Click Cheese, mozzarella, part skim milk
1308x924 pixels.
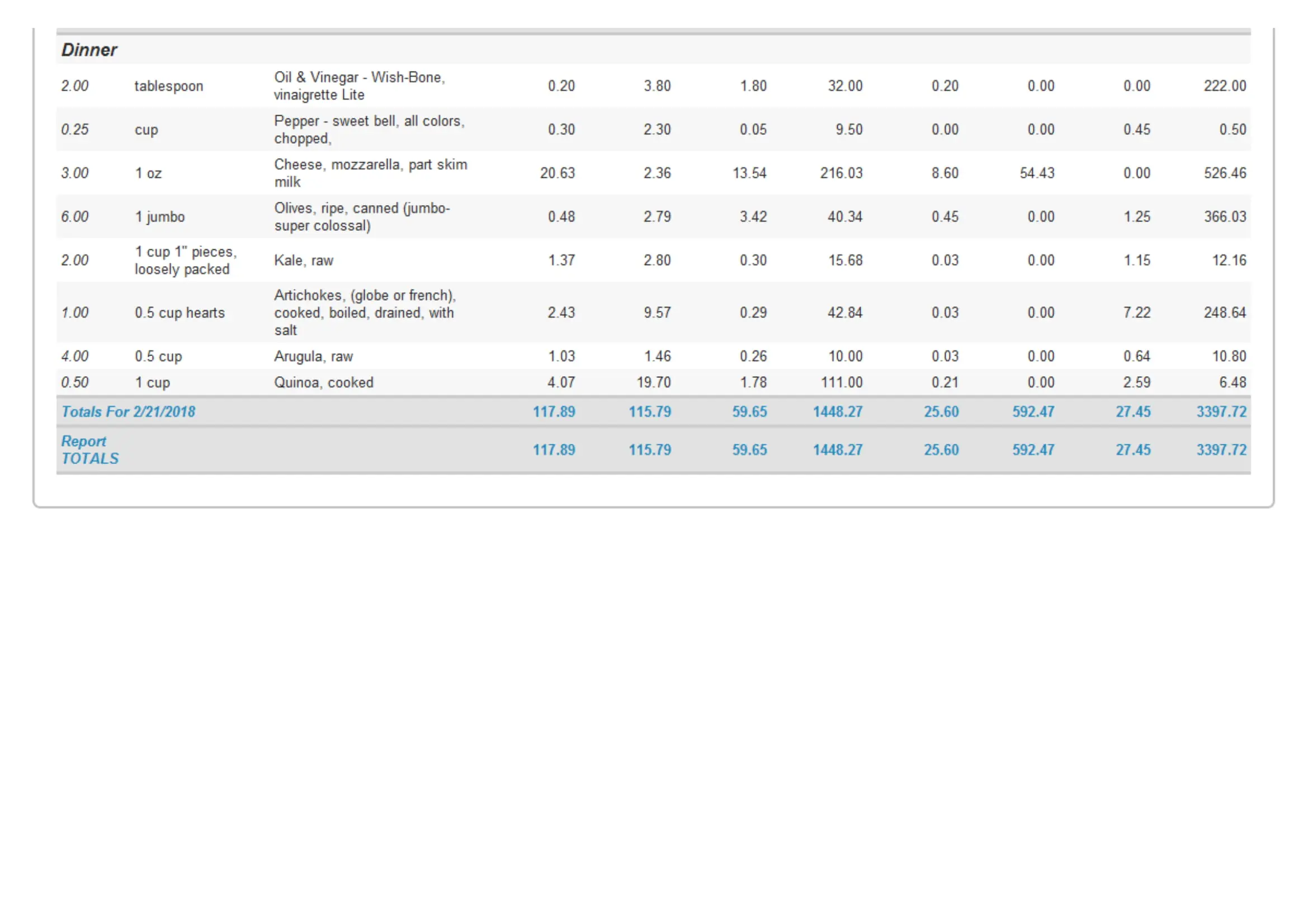[x=370, y=173]
